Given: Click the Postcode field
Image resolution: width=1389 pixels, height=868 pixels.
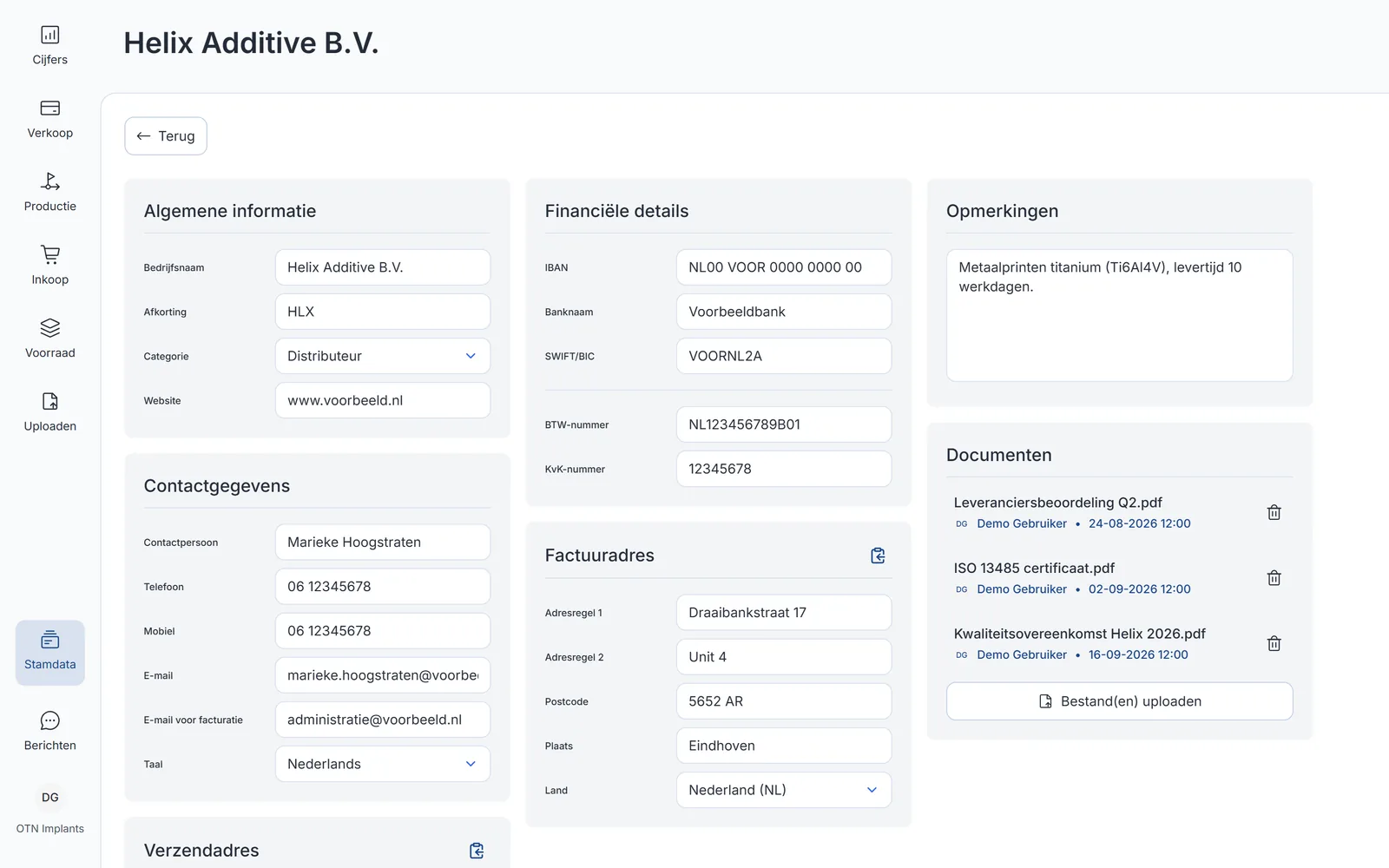Looking at the screenshot, I should pos(784,701).
